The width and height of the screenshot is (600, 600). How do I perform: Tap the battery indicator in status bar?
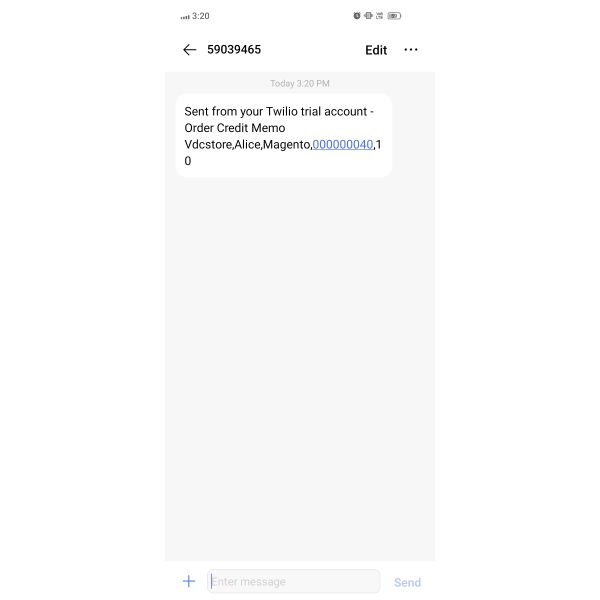pyautogui.click(x=394, y=16)
